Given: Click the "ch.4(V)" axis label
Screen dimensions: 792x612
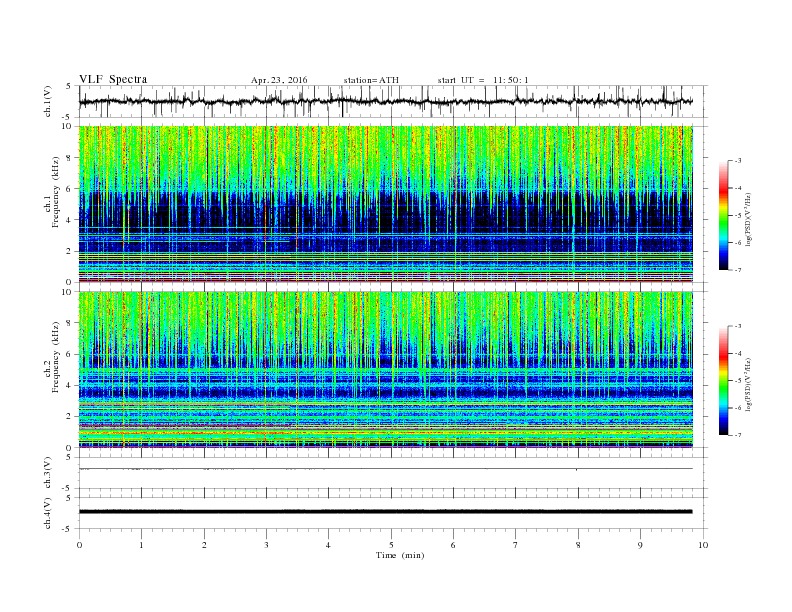Looking at the screenshot, I should point(48,513).
